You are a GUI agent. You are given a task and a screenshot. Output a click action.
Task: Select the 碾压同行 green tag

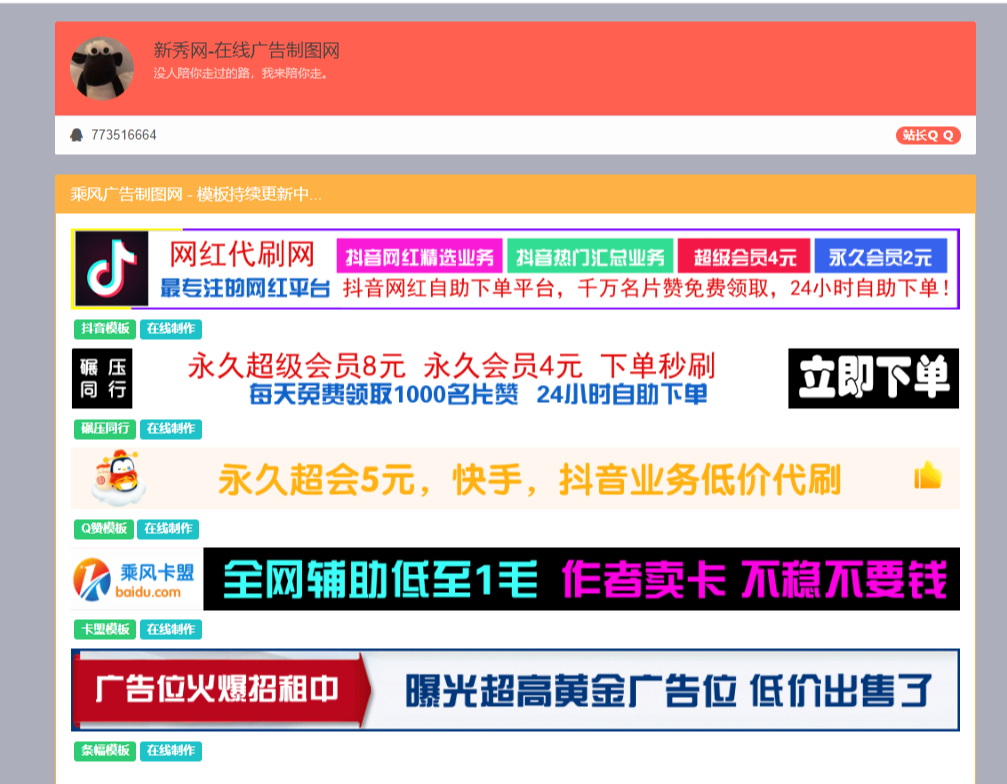pos(105,429)
